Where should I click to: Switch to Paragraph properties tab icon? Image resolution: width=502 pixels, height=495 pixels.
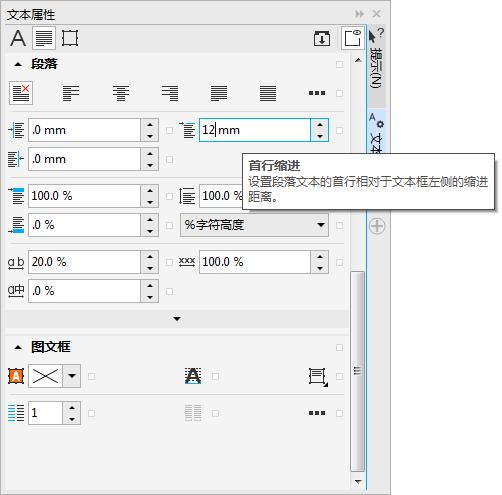coord(44,38)
